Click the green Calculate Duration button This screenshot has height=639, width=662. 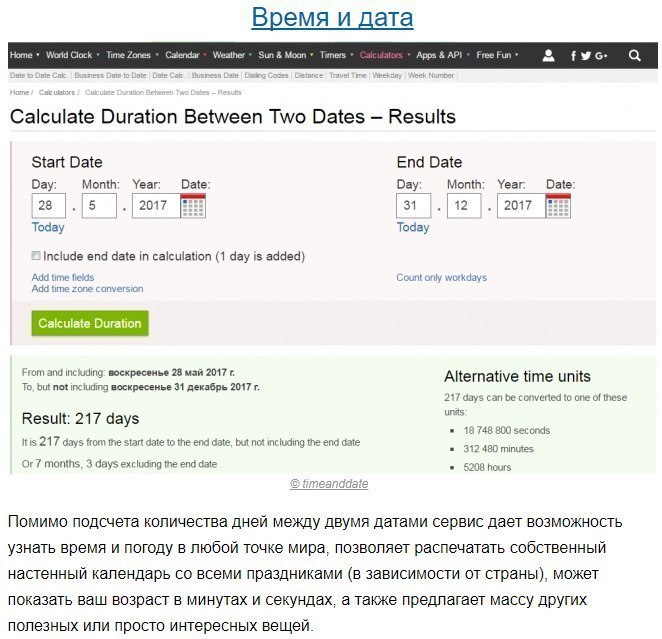click(x=90, y=323)
